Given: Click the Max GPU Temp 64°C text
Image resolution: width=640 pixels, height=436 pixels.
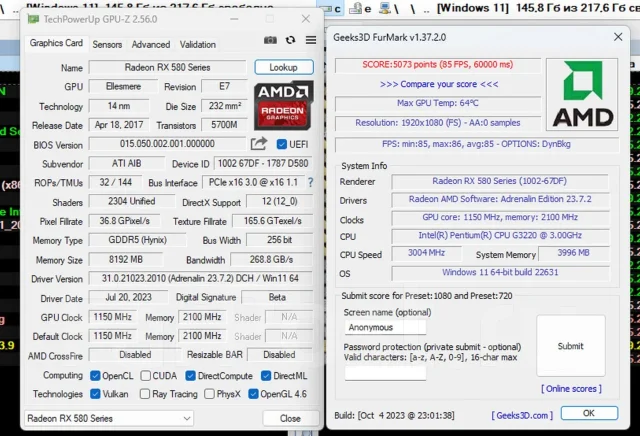Looking at the screenshot, I should [438, 103].
